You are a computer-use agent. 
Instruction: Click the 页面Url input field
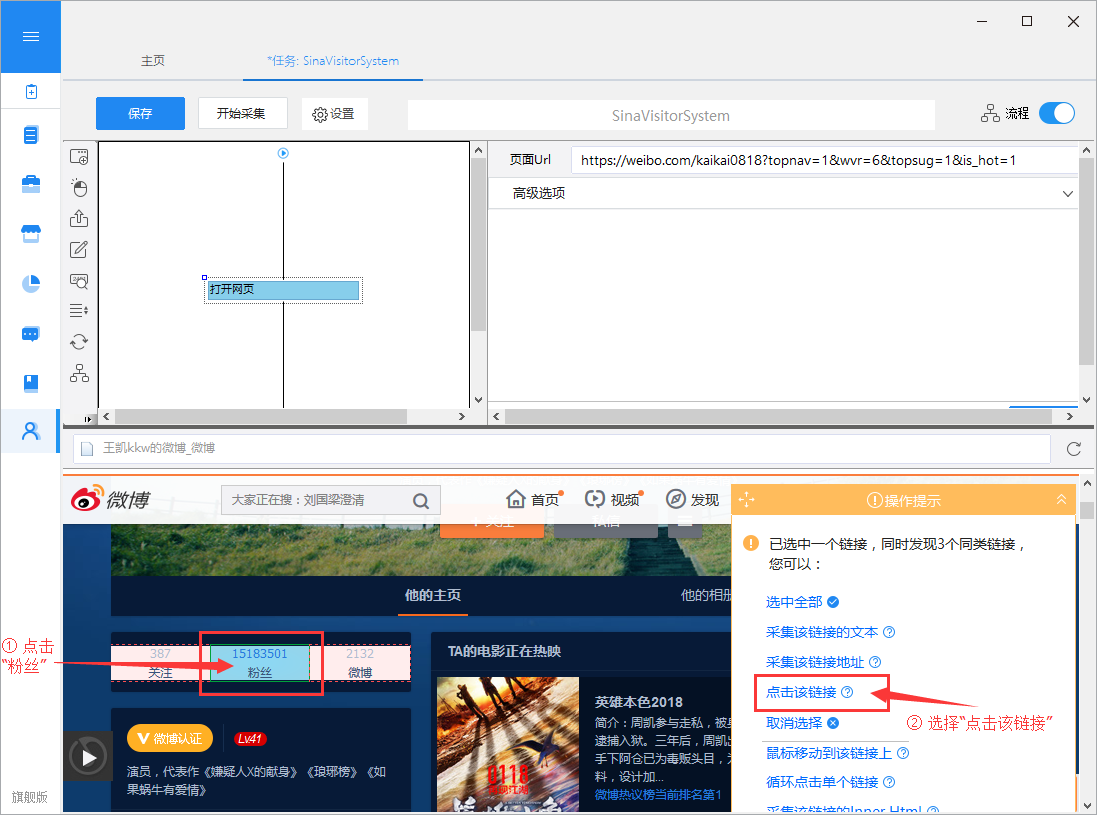tap(824, 160)
